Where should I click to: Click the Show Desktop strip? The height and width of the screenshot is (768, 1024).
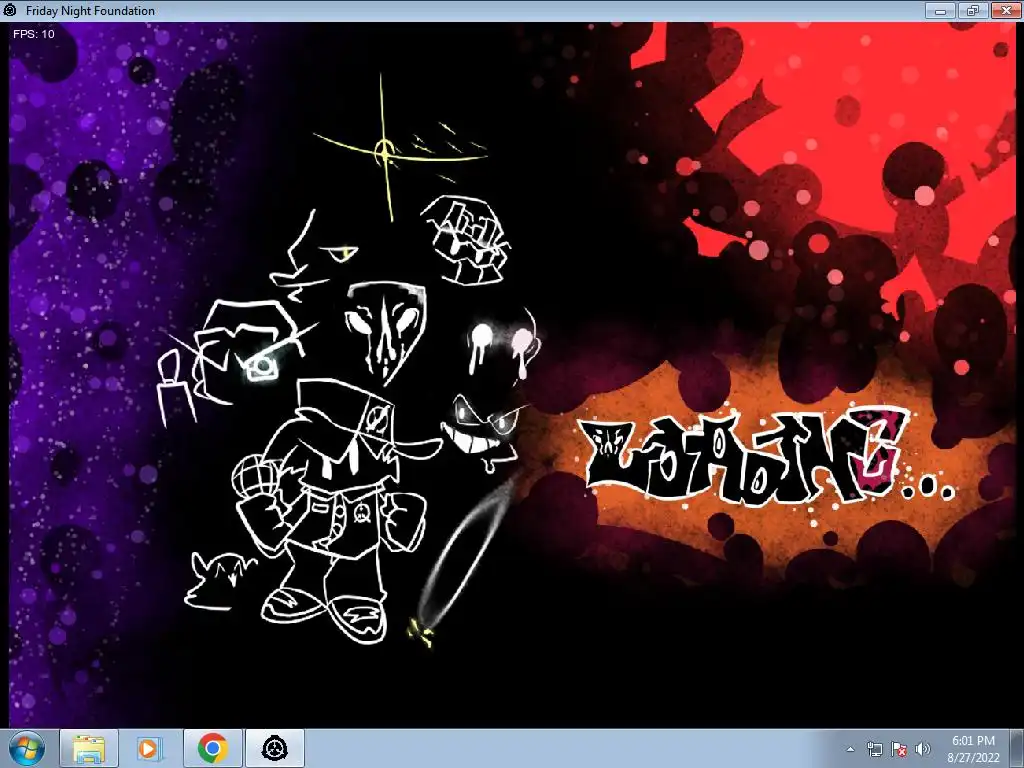1017,748
